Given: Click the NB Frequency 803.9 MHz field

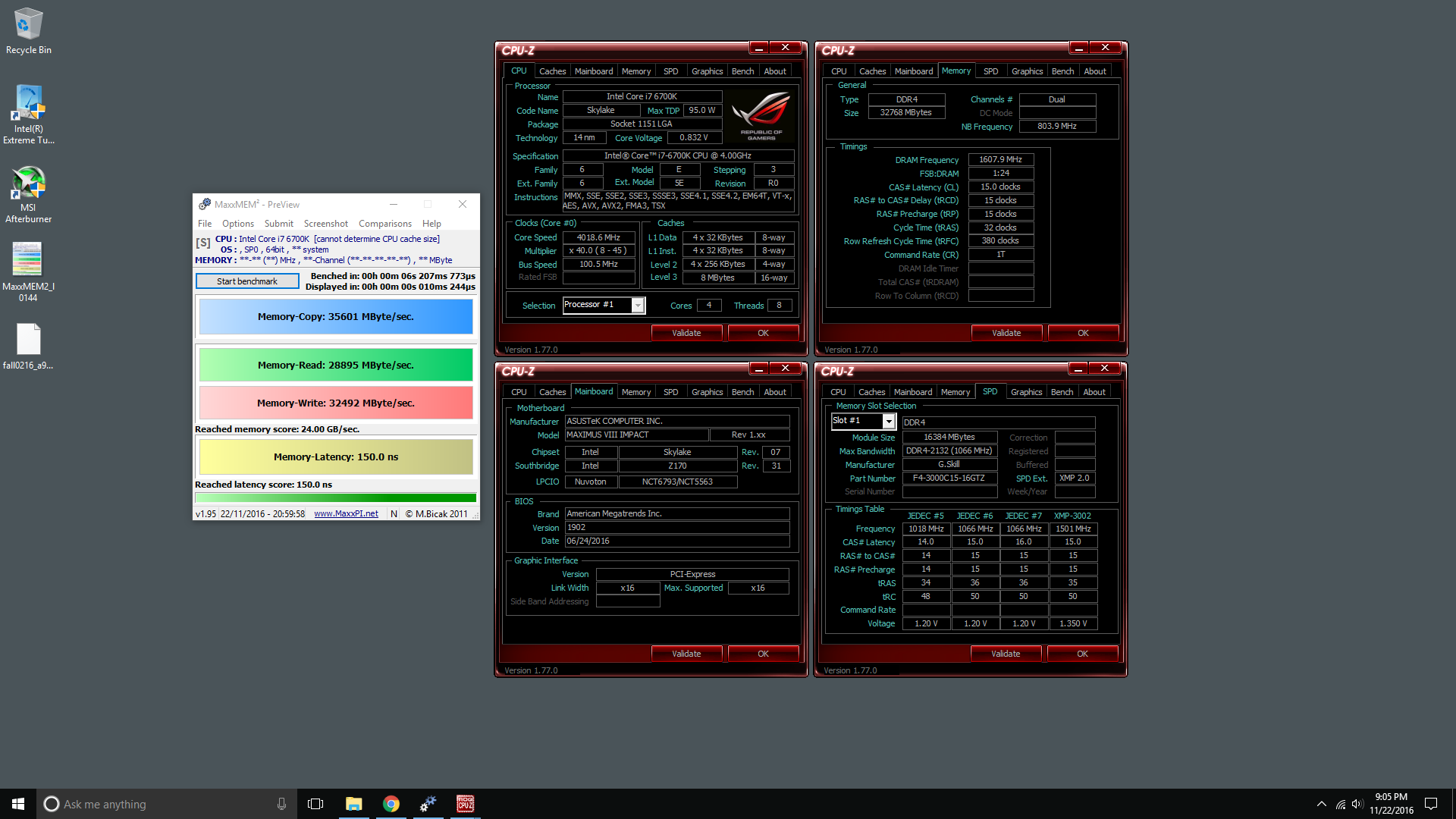Looking at the screenshot, I should point(1056,127).
